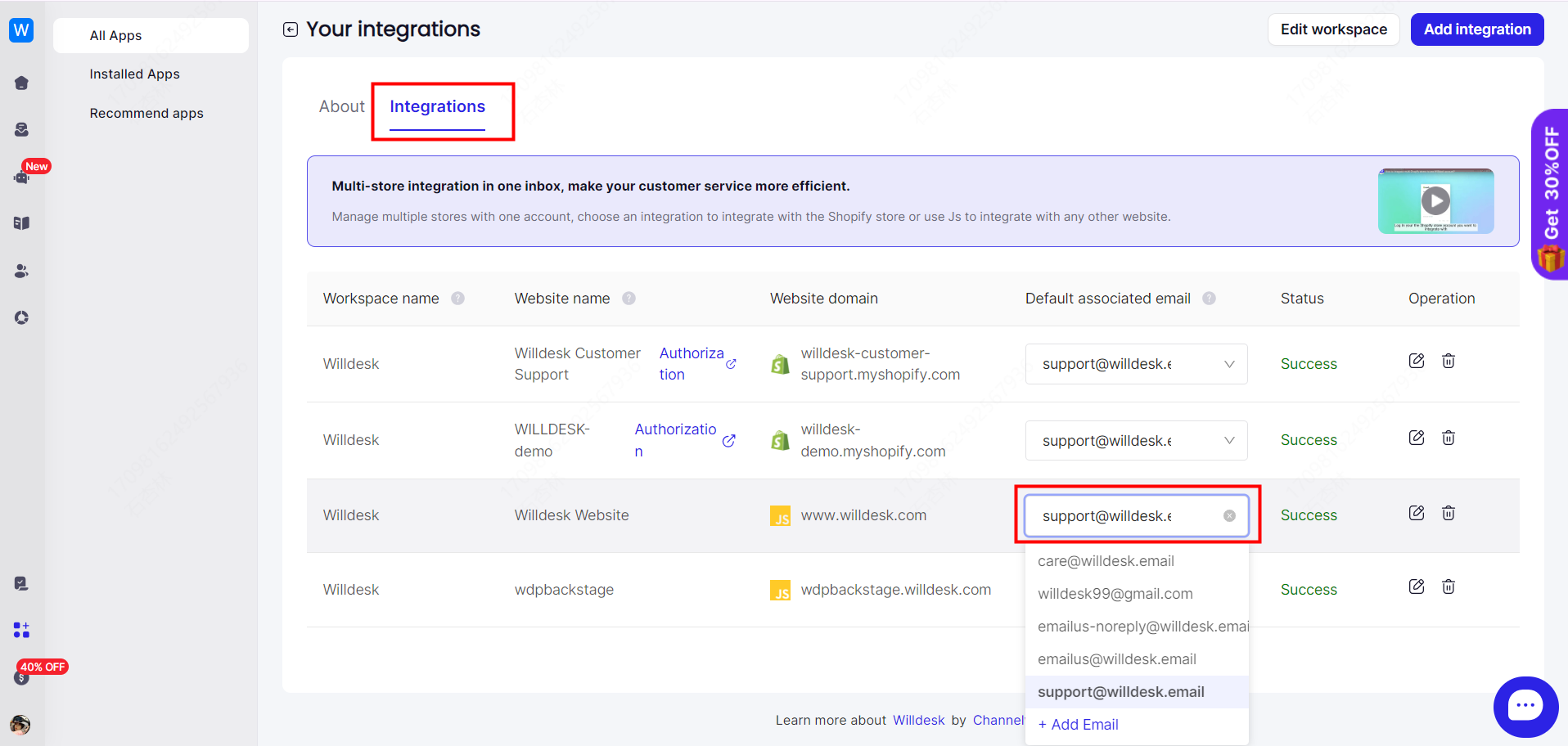Delete the WILLDESK-demo integration

click(x=1449, y=438)
